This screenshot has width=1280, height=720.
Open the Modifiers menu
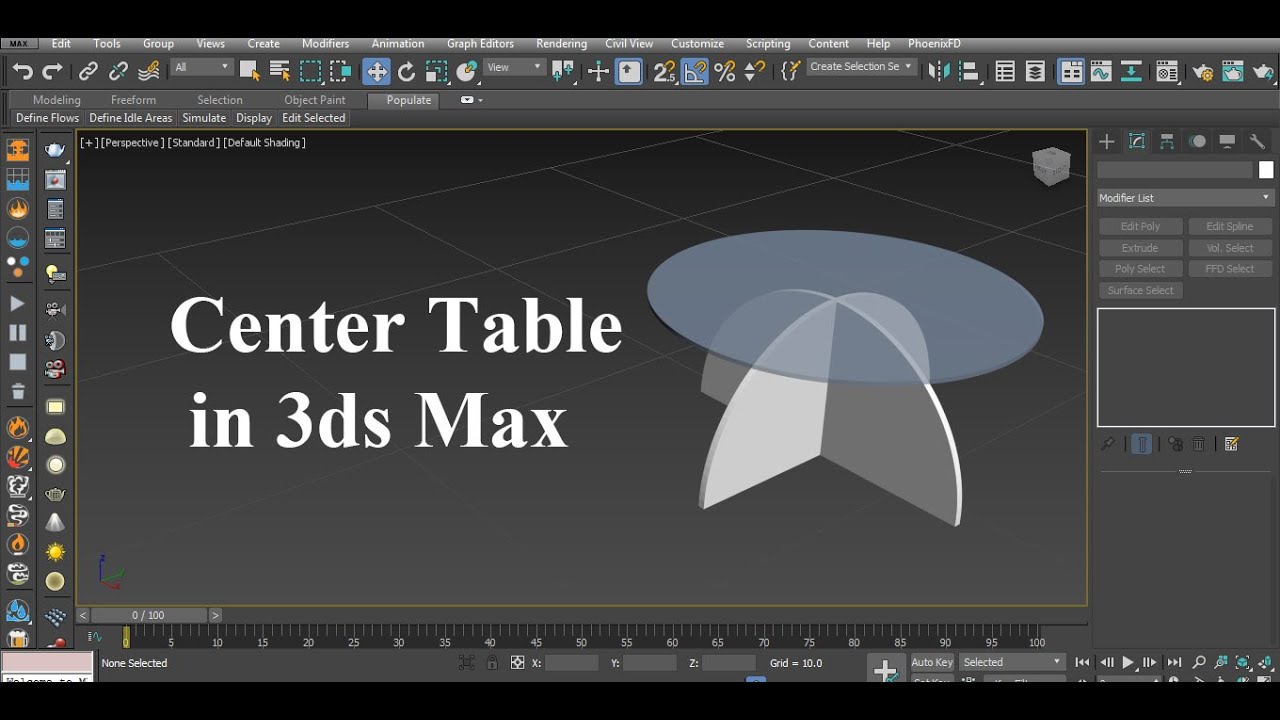[x=325, y=44]
